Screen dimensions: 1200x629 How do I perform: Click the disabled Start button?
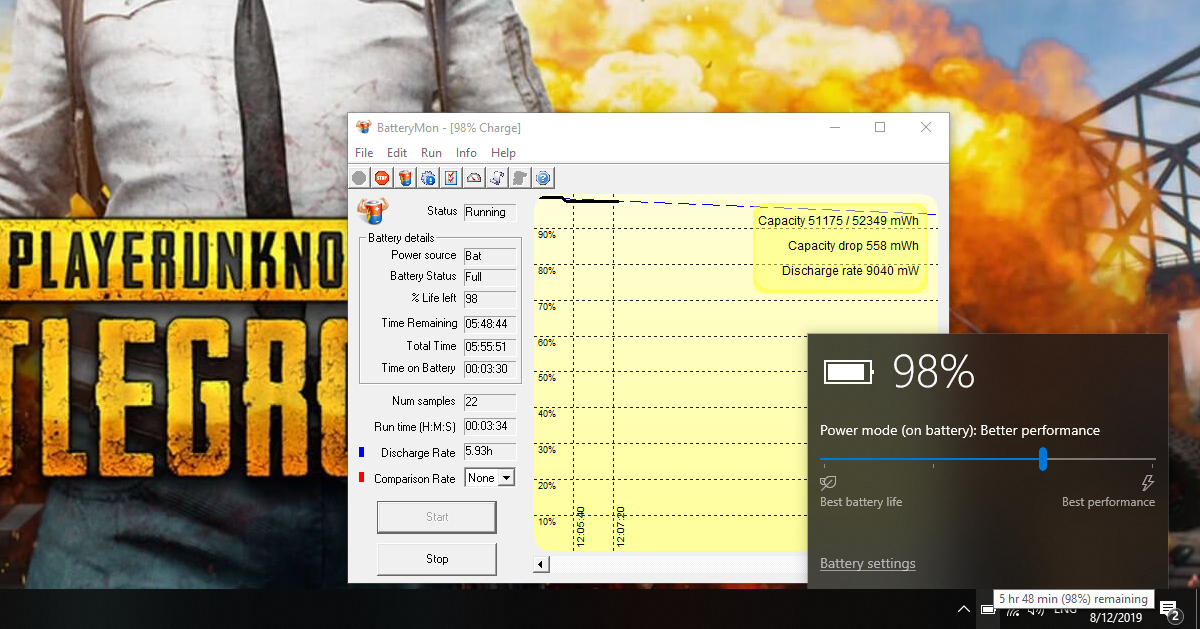coord(437,517)
